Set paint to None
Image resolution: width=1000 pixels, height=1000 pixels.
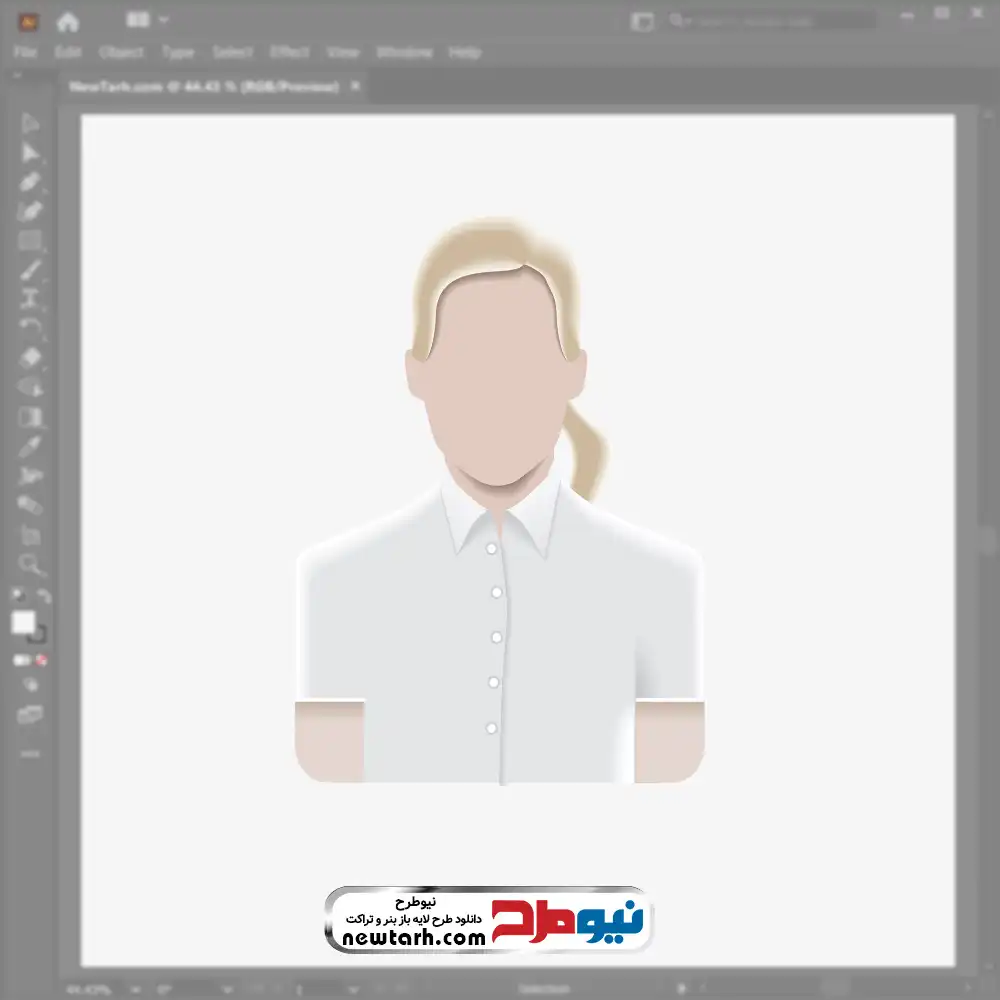point(41,660)
